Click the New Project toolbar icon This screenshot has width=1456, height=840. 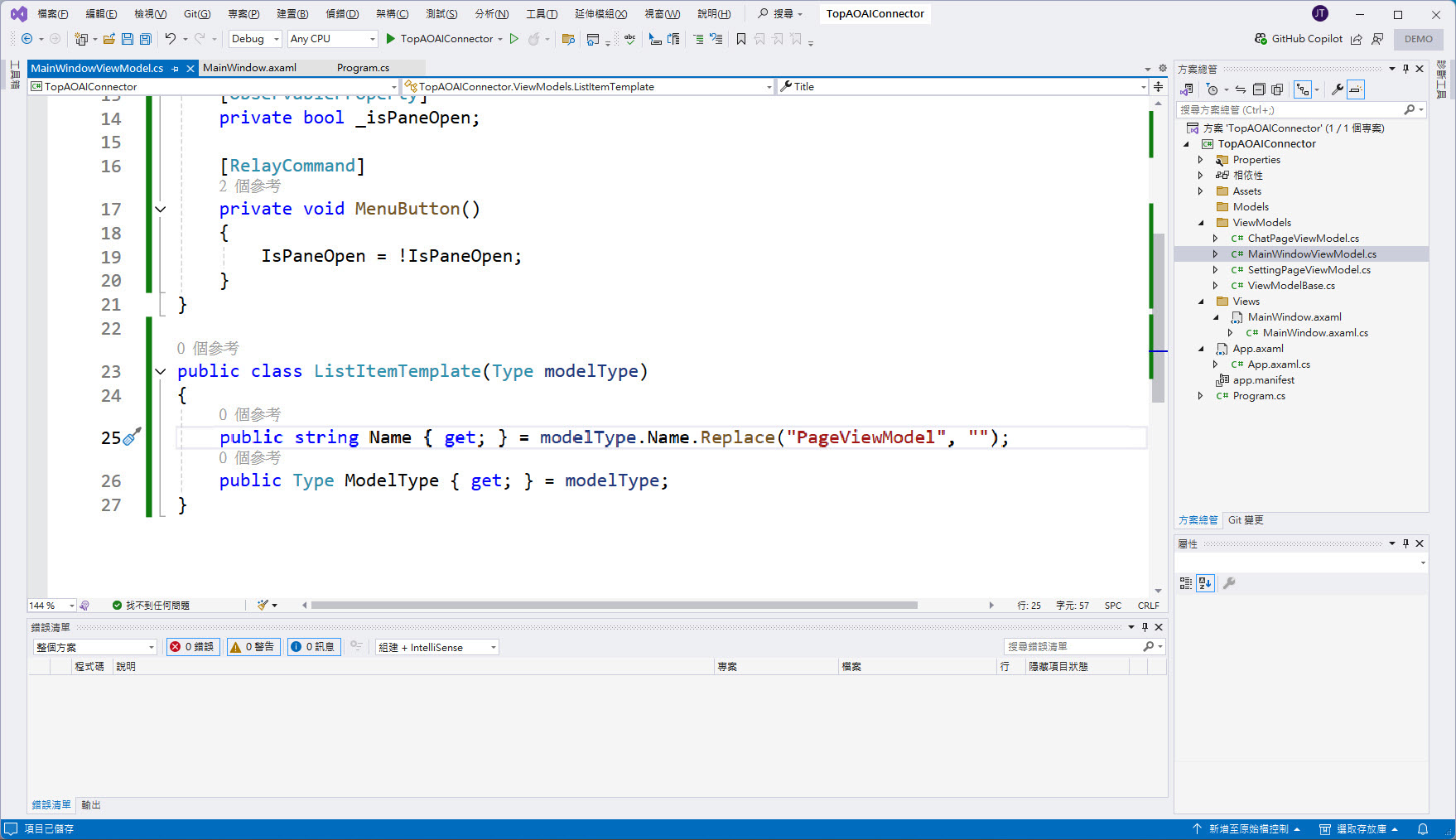(81, 39)
